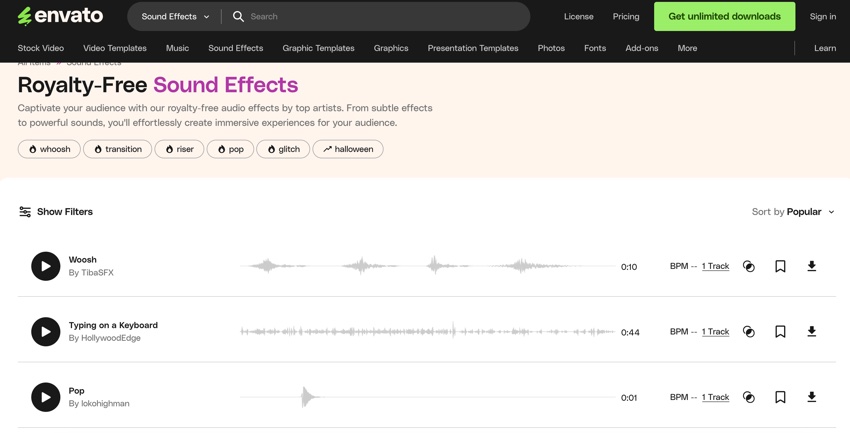This screenshot has height=433, width=850.
Task: Play the Woosh sound effect
Action: pyautogui.click(x=46, y=266)
